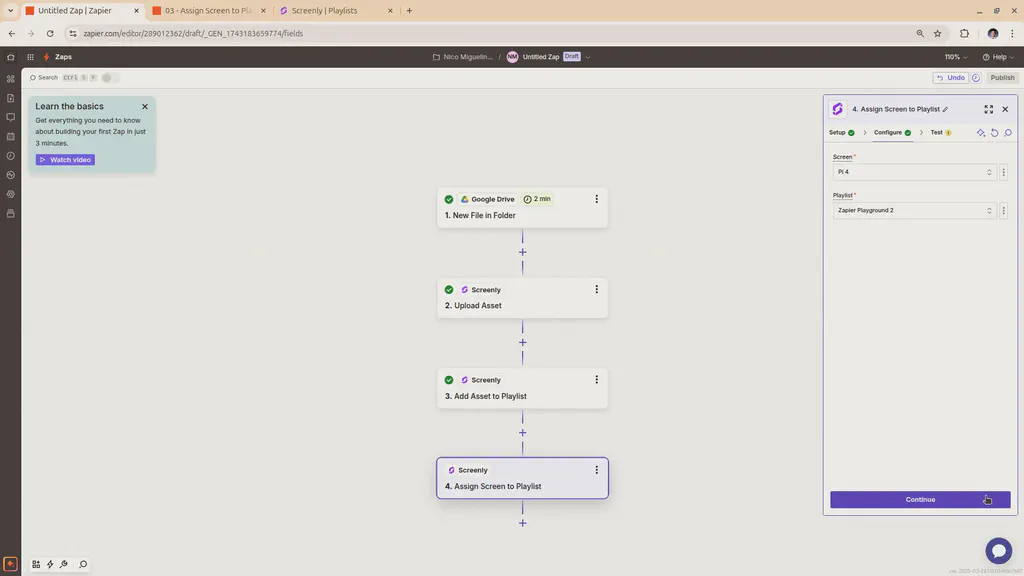
Task: Select the search icon in the bottom toolbar
Action: point(83,563)
